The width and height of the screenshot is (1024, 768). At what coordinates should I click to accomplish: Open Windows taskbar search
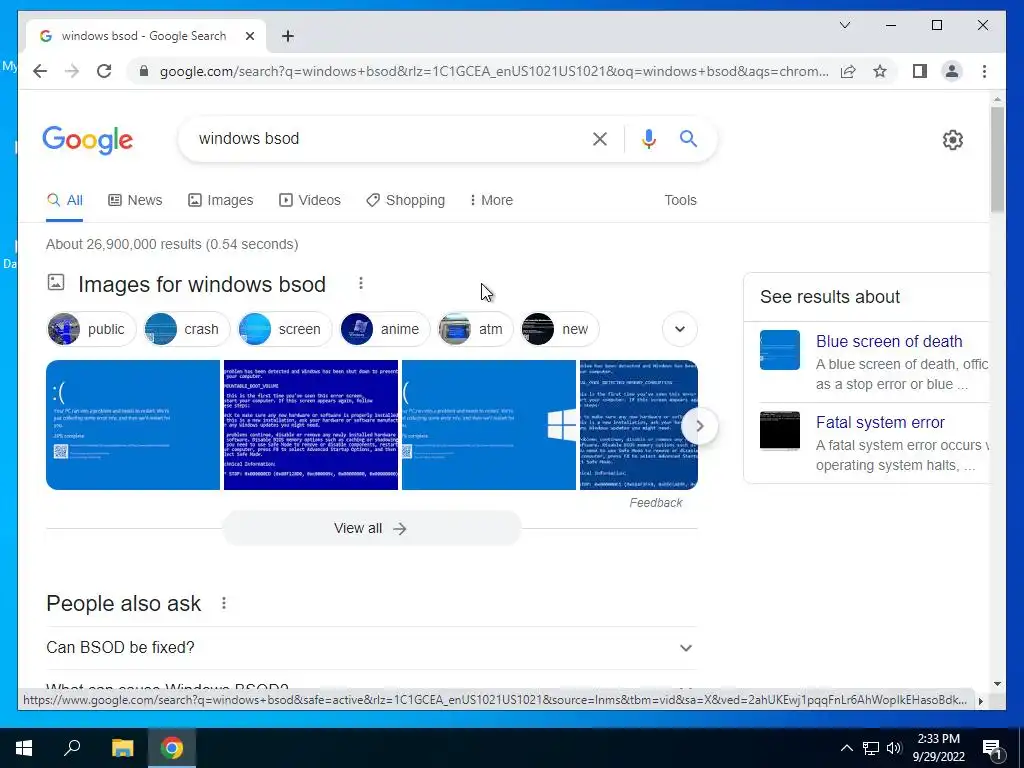point(72,748)
